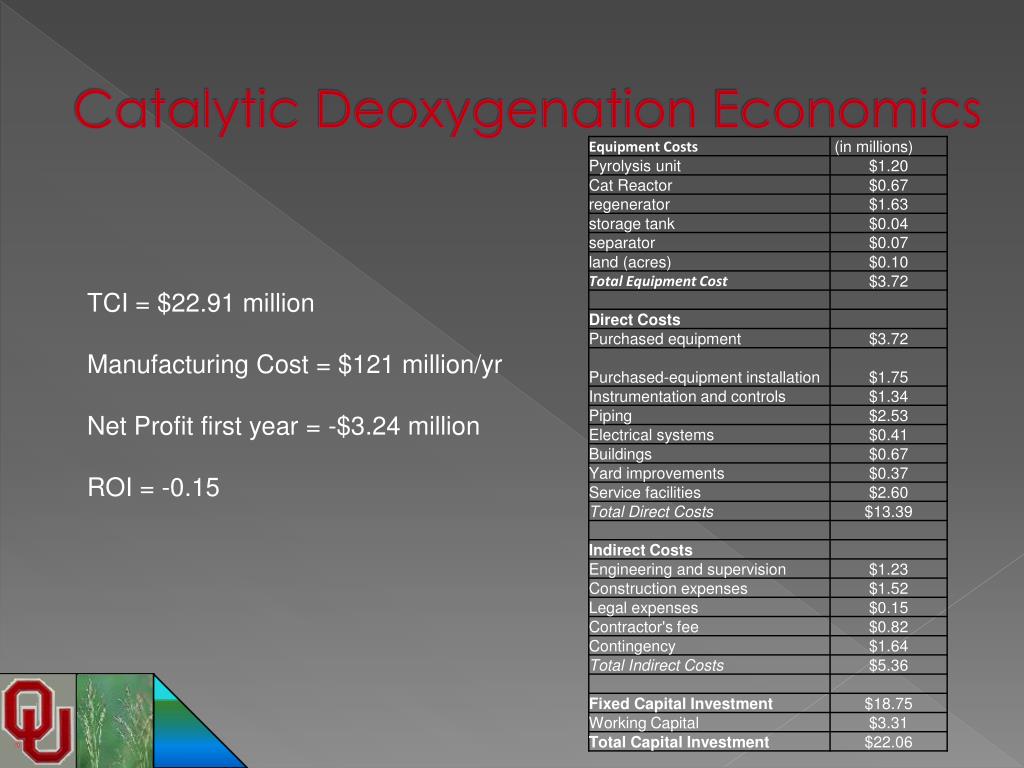Click the Service facilities label
This screenshot has width=1024, height=768.
tap(645, 492)
